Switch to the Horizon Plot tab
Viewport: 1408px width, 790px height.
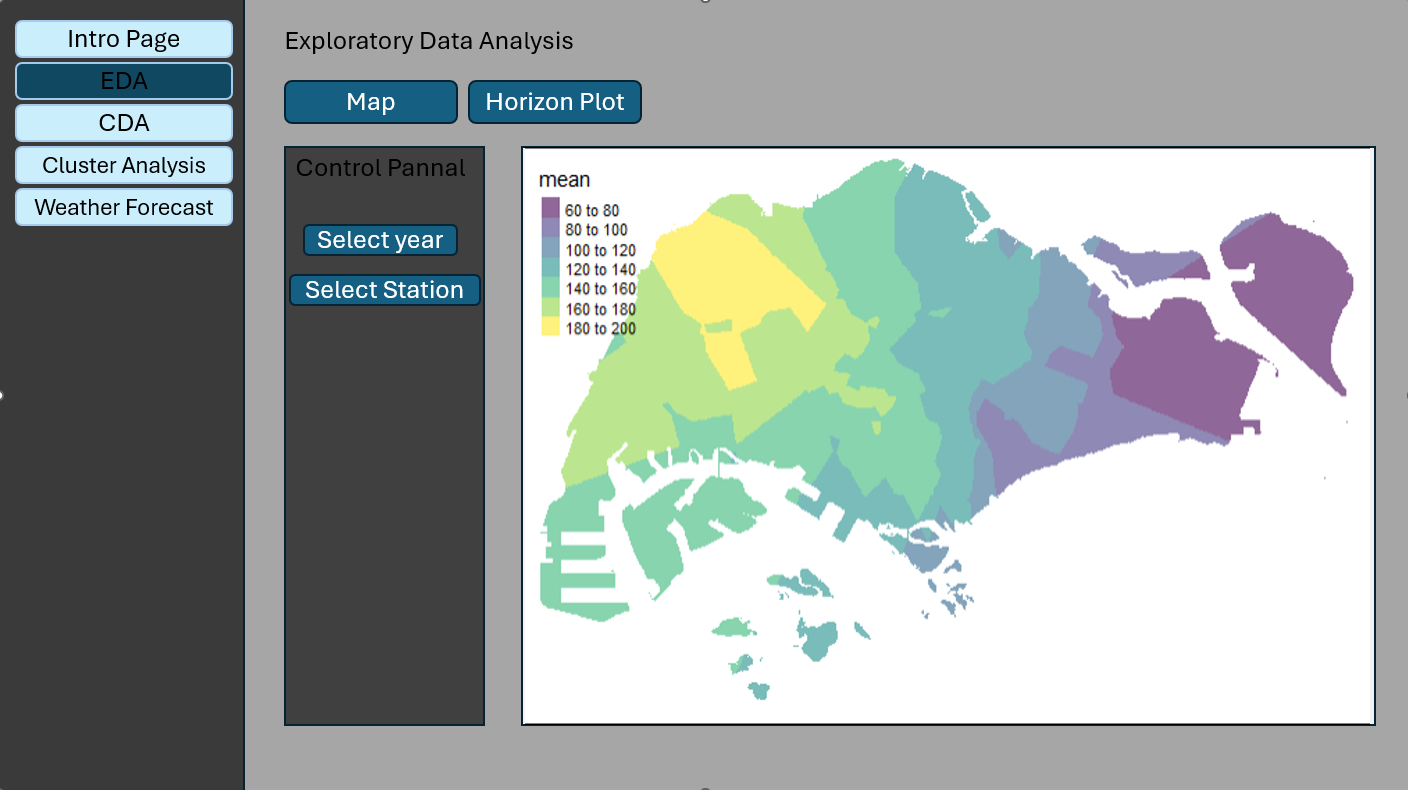555,102
